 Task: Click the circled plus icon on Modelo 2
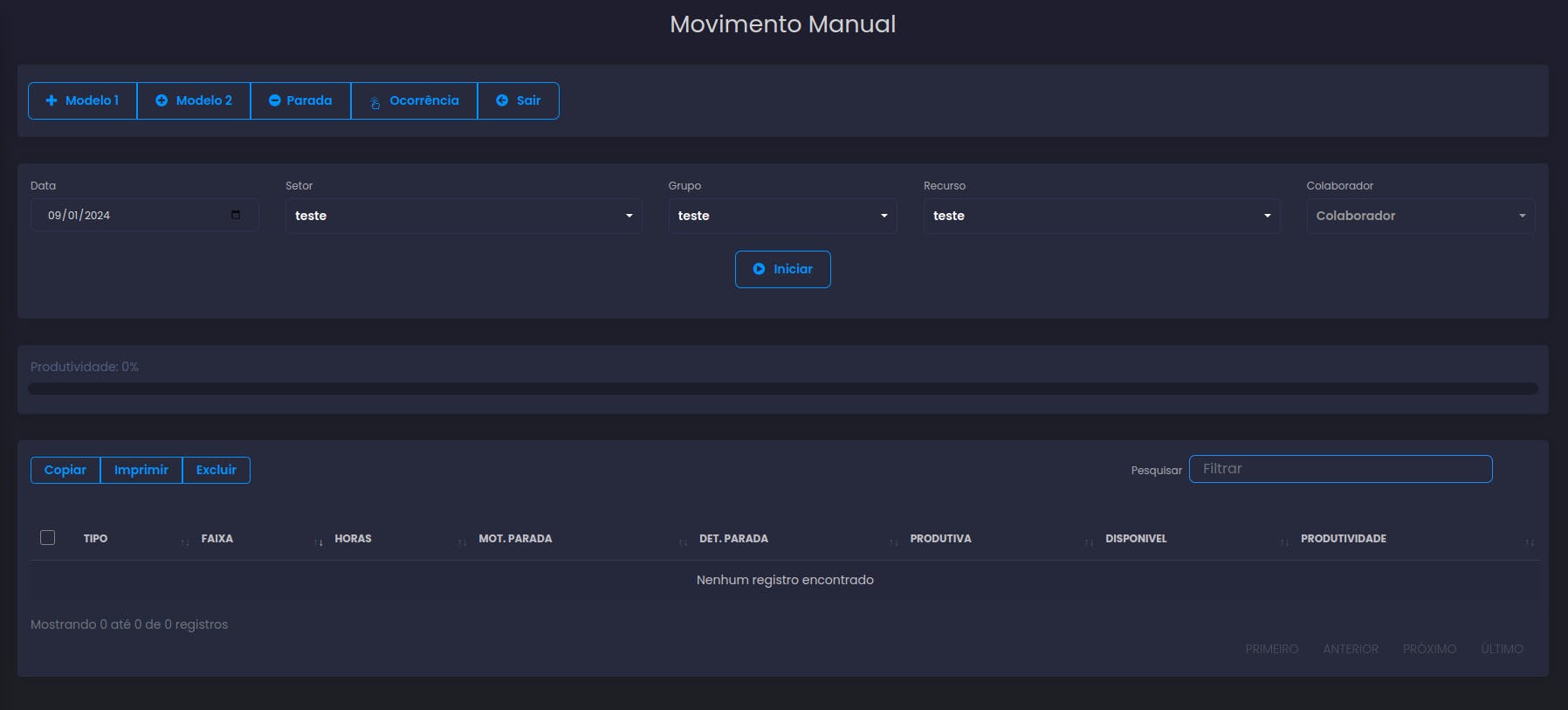162,100
